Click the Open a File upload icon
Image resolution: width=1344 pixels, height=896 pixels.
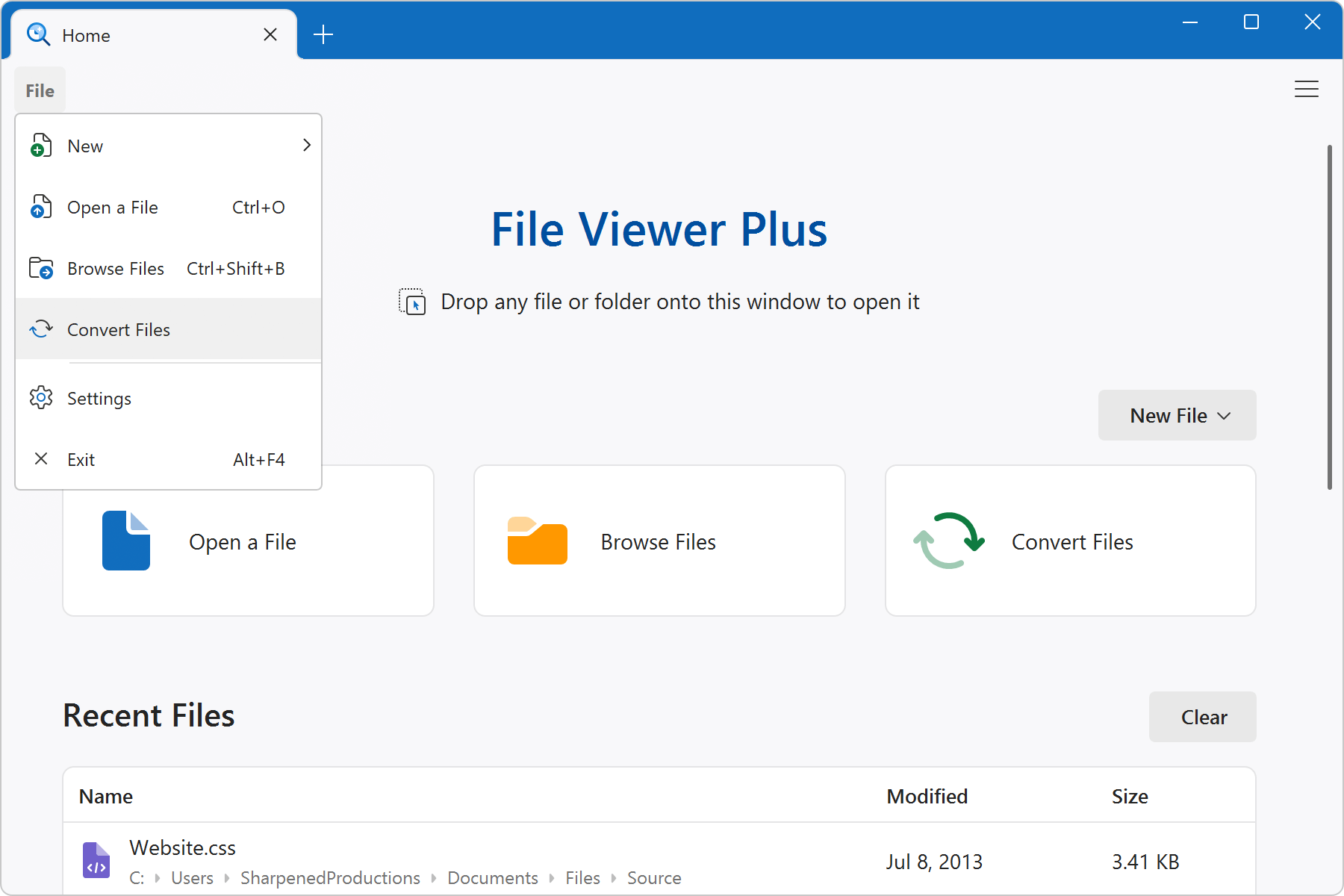pos(41,207)
